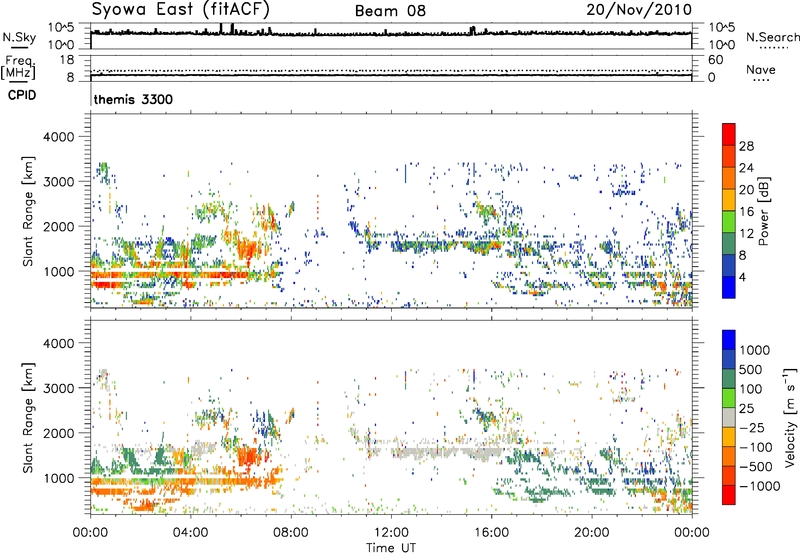Pick the red power swatch above 28 dB
The height and width of the screenshot is (554, 800).
click(729, 134)
